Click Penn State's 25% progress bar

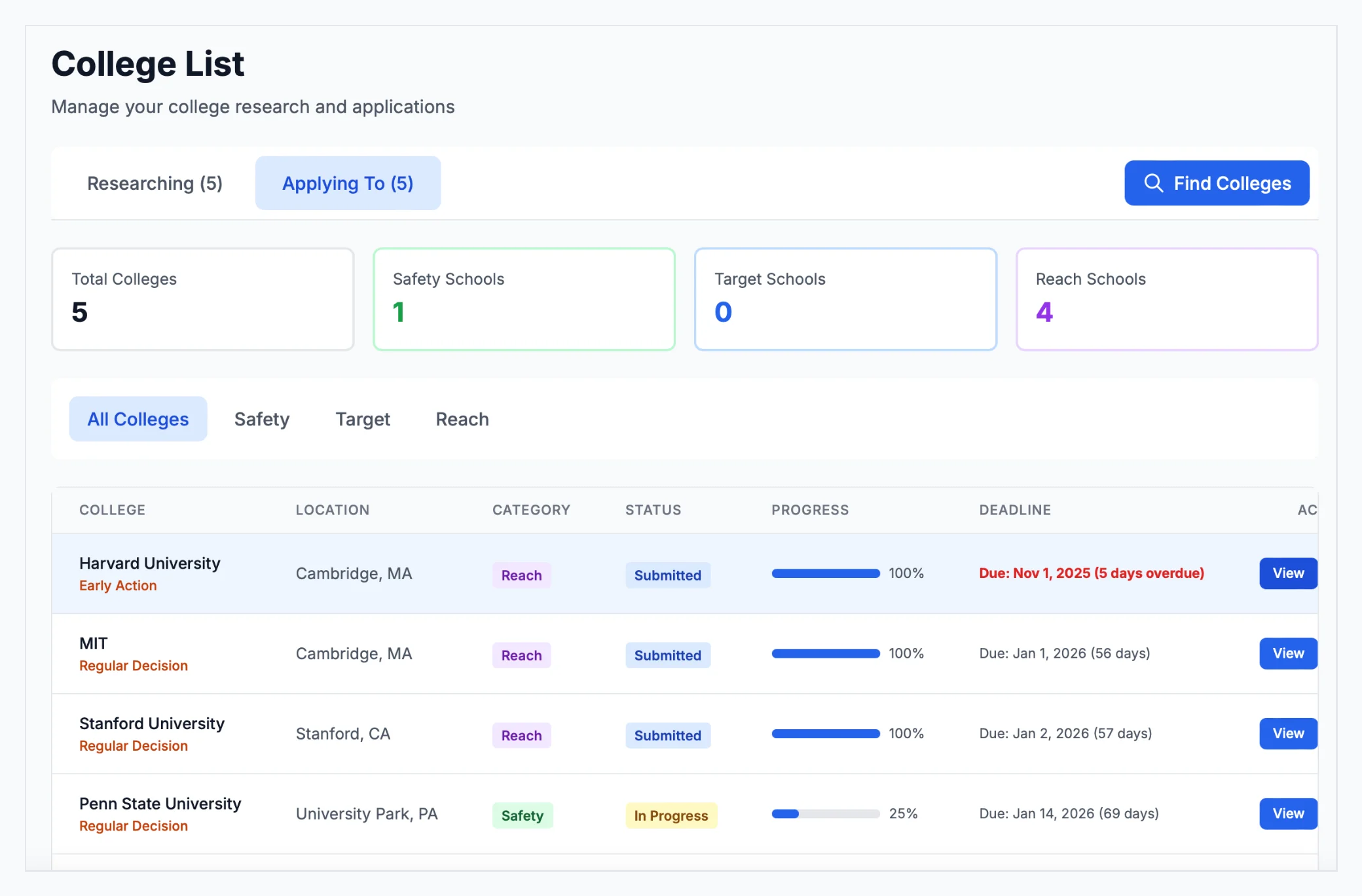point(825,814)
